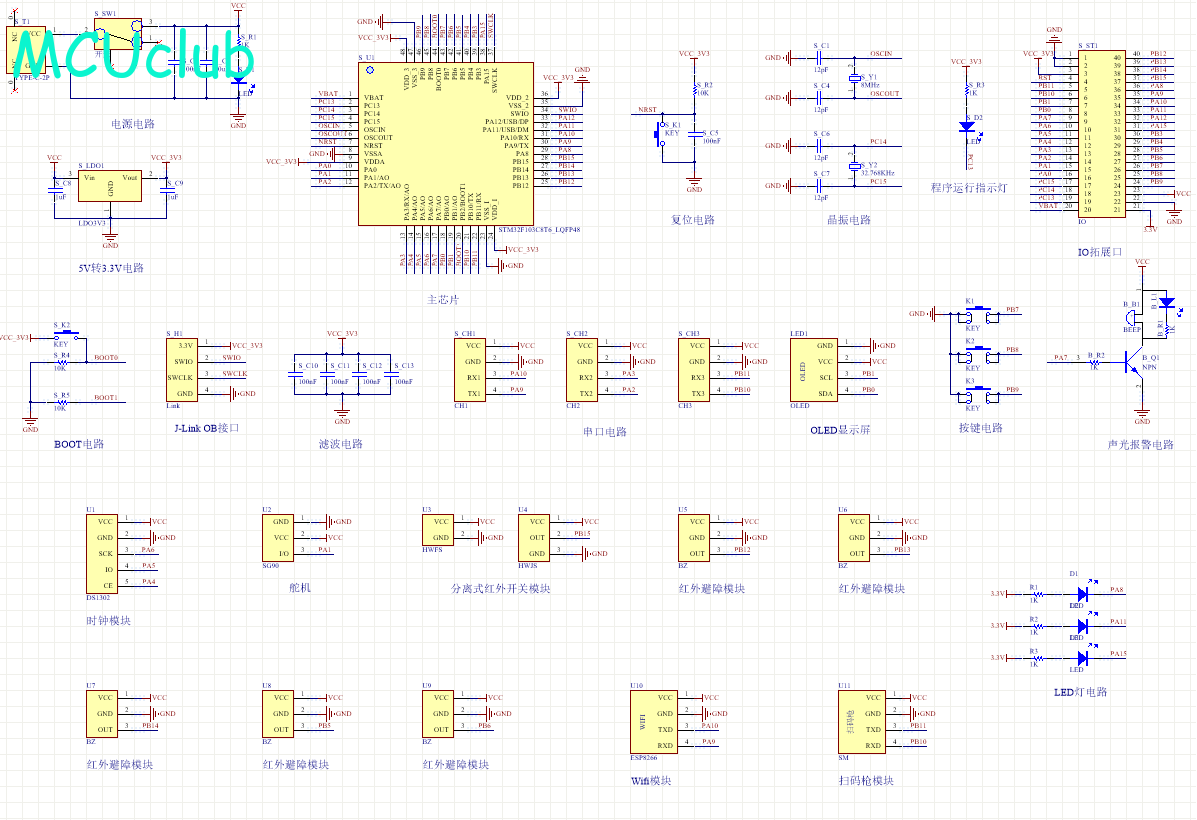Select the B_R2 1K base resistor
This screenshot has height=820, width=1197.
(x=1095, y=362)
